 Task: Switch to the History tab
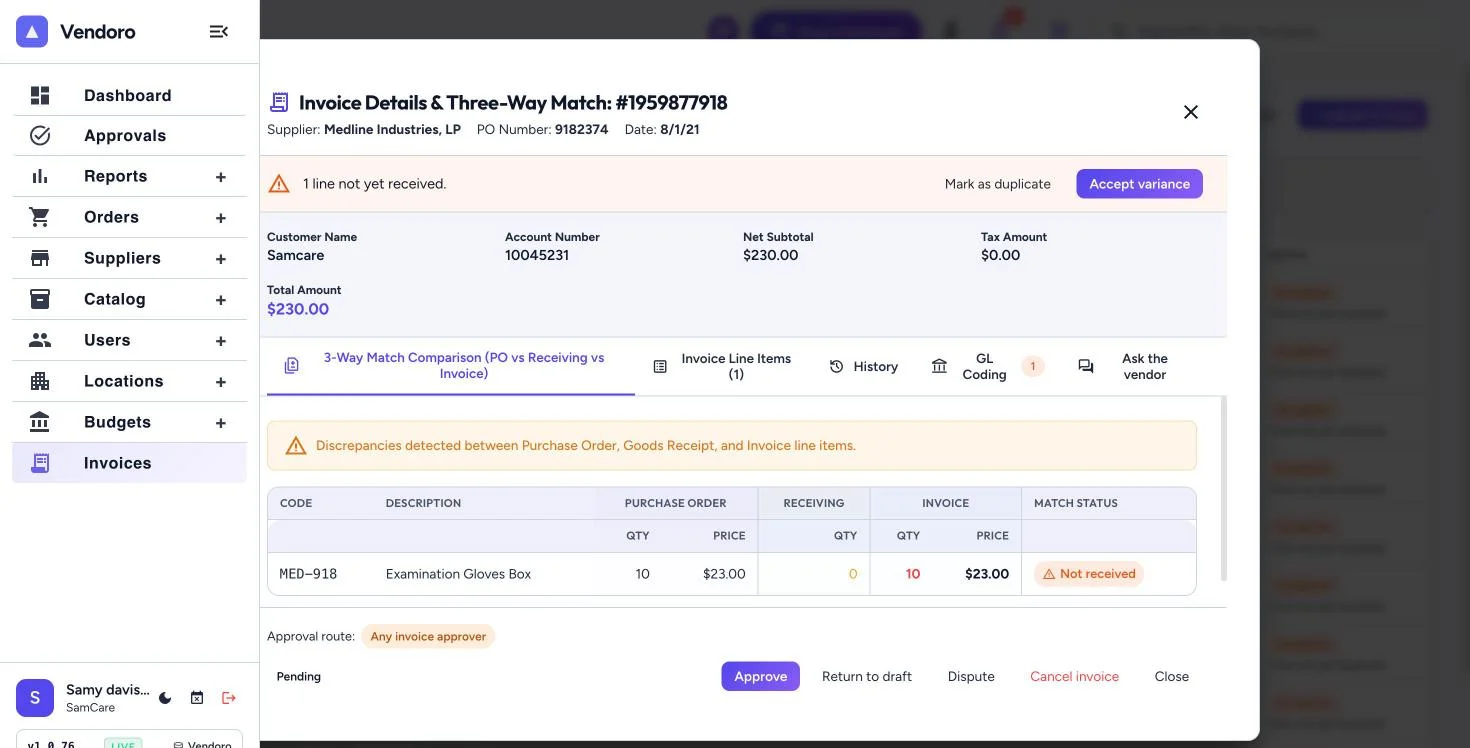click(x=864, y=366)
